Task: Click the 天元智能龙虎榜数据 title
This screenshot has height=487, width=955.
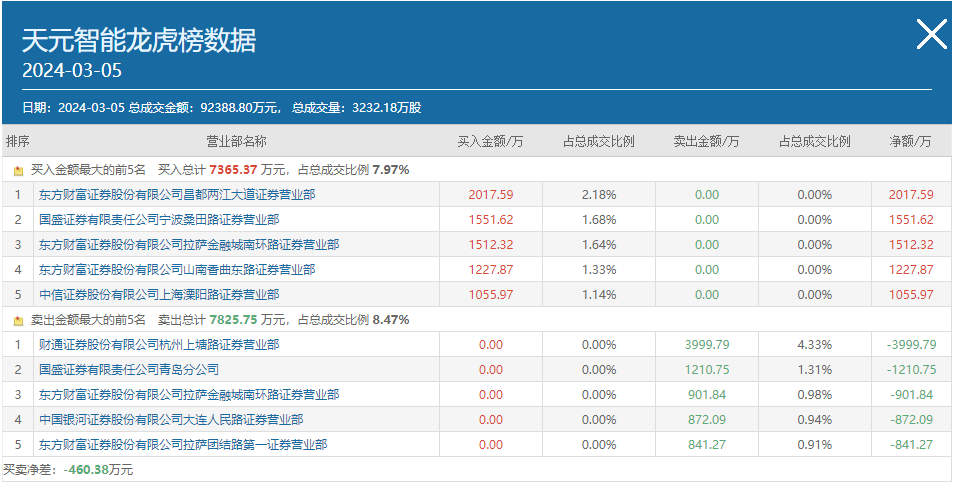Action: 139,41
